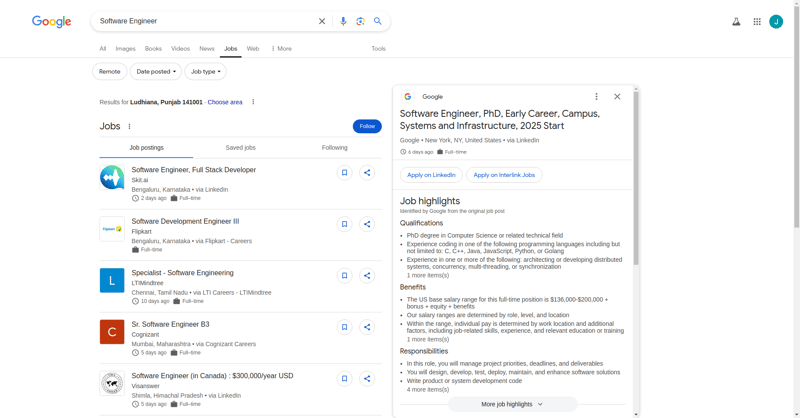Open more options in job details panel
Viewport: 800px width, 418px height.
tap(597, 97)
